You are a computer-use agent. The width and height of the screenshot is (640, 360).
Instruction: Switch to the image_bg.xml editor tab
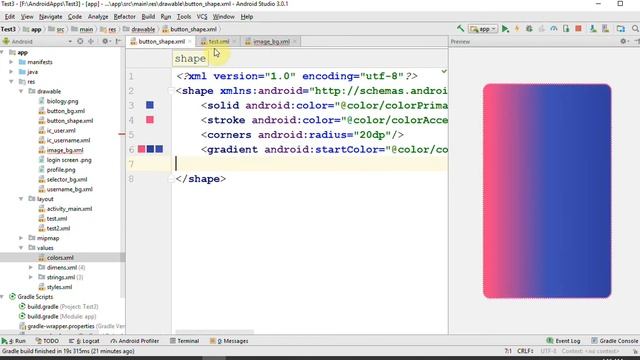(271, 42)
